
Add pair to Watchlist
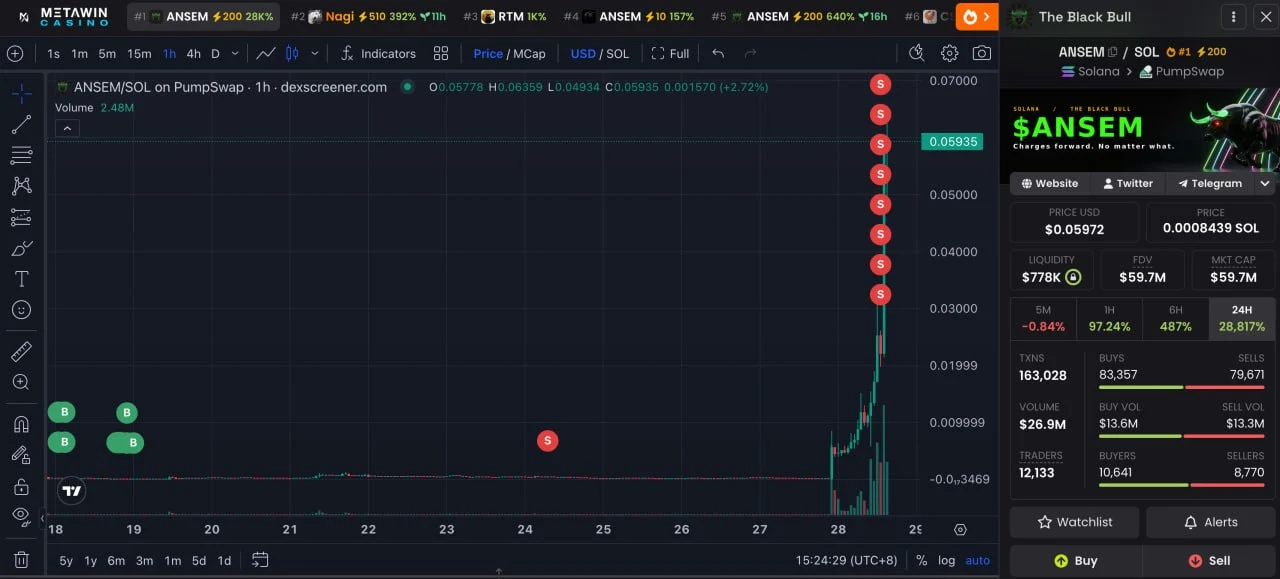pos(1075,522)
